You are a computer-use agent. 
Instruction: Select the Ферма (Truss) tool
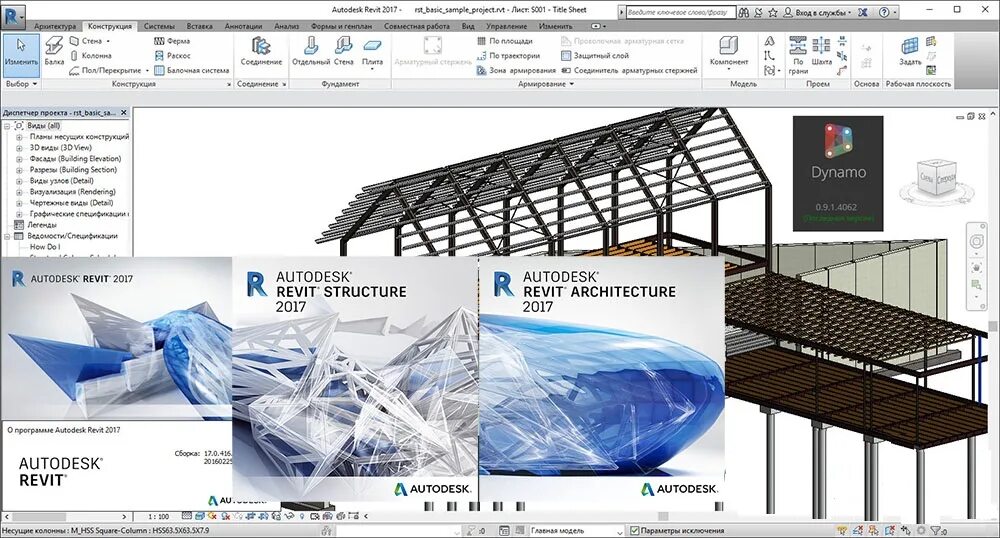[x=172, y=41]
